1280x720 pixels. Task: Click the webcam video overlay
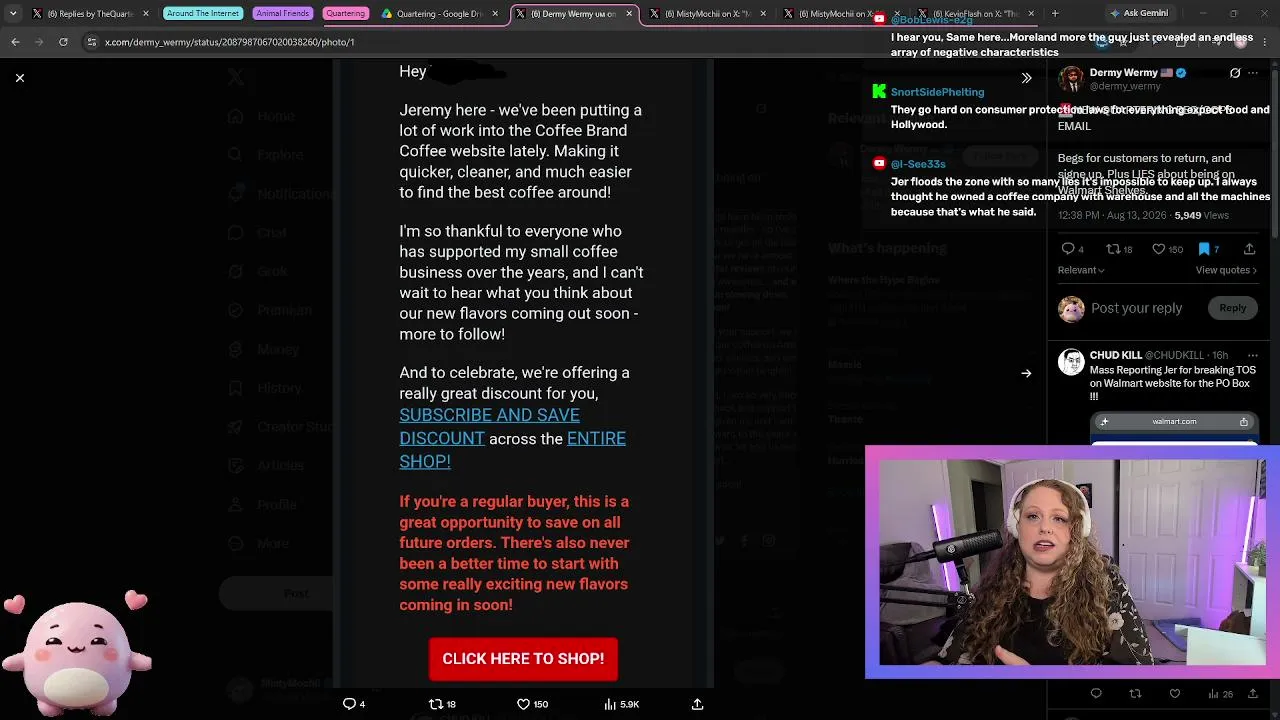click(x=1072, y=562)
